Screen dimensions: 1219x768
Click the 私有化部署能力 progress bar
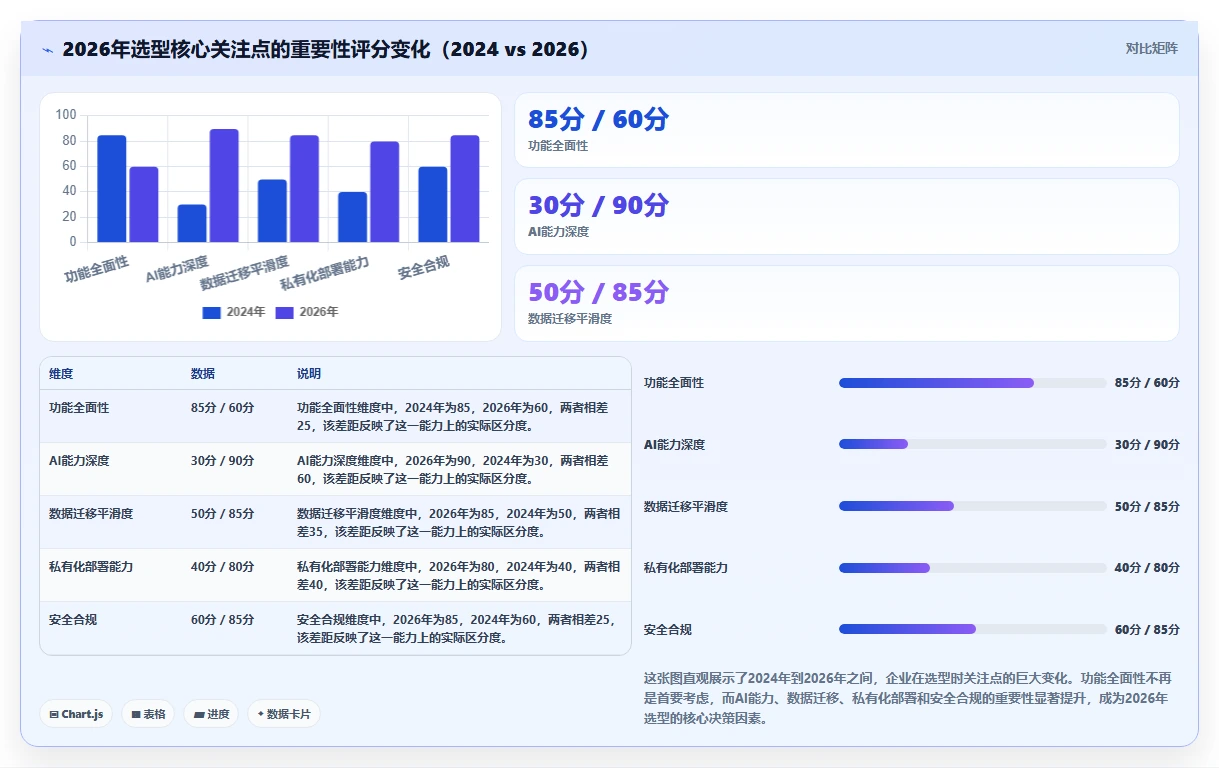tap(973, 568)
